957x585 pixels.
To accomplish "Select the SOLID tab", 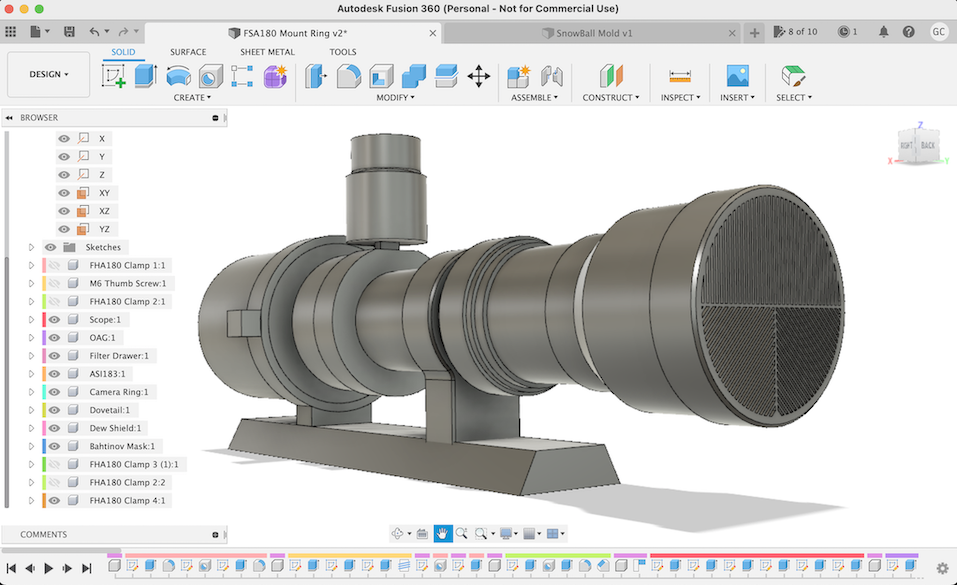I will [123, 52].
